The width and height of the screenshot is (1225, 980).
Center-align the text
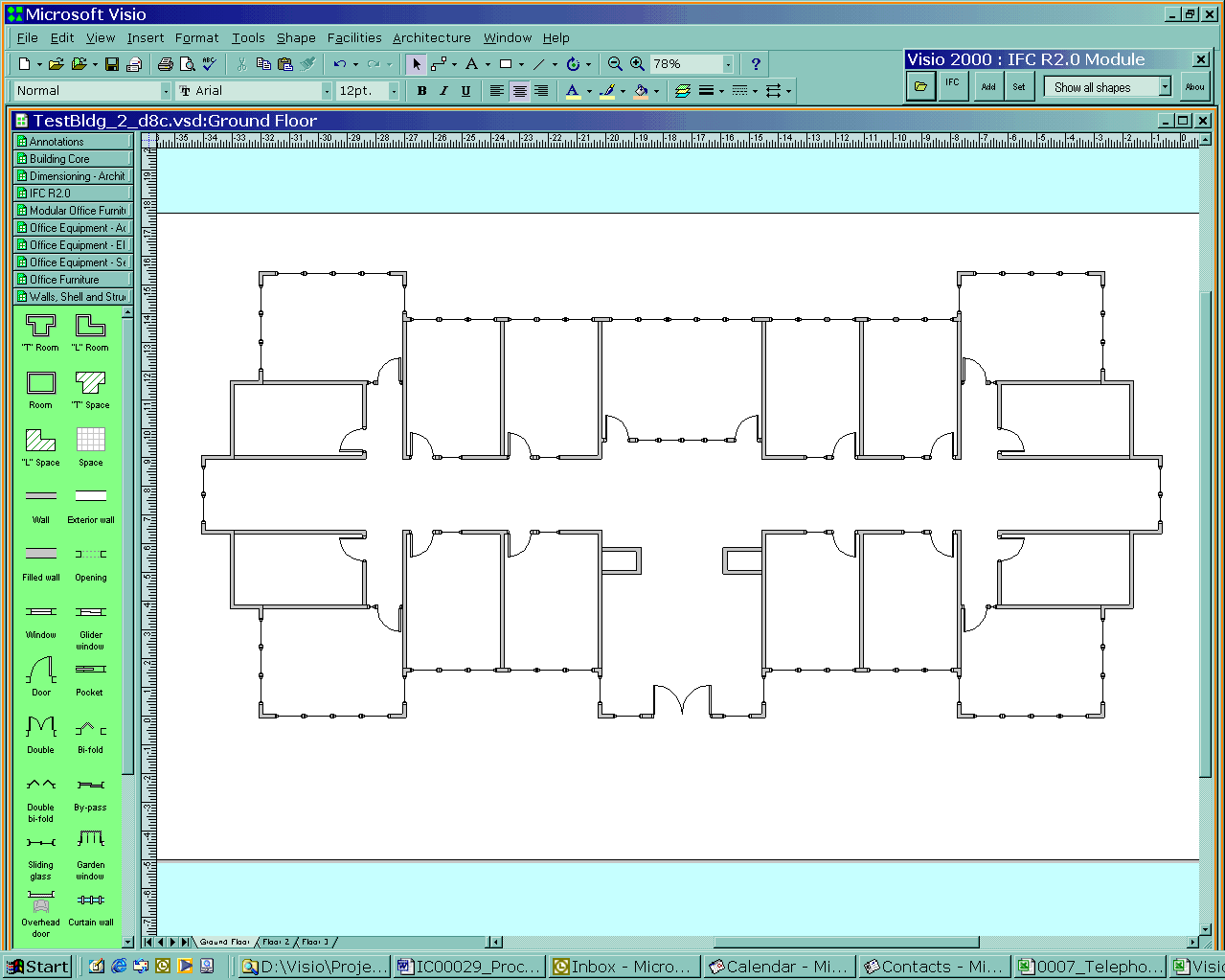519,91
